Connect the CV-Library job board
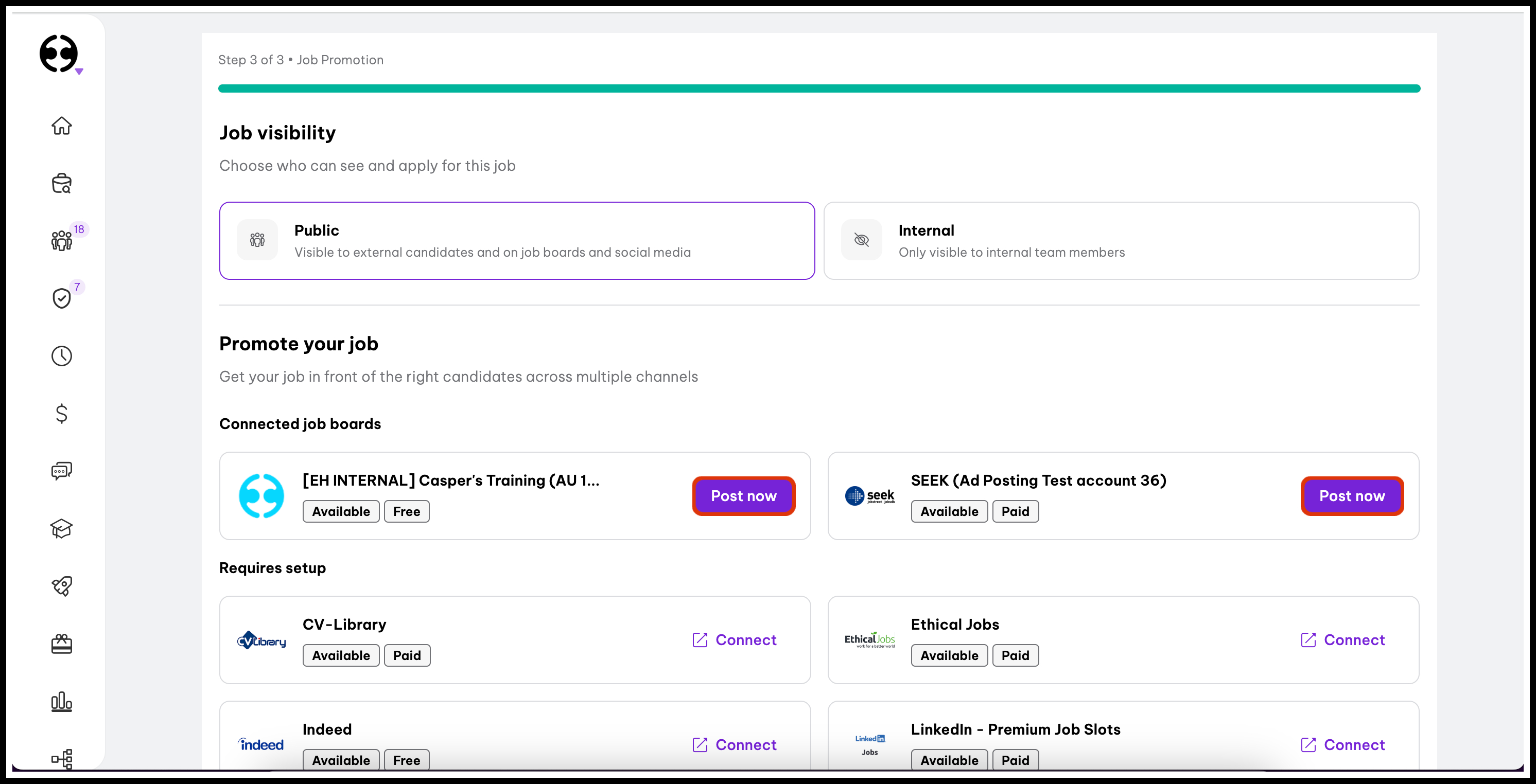 pyautogui.click(x=734, y=640)
